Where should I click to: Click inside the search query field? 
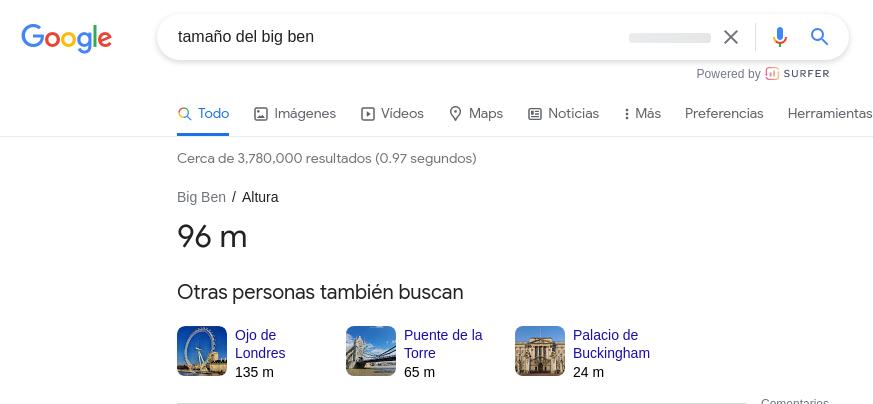point(400,37)
